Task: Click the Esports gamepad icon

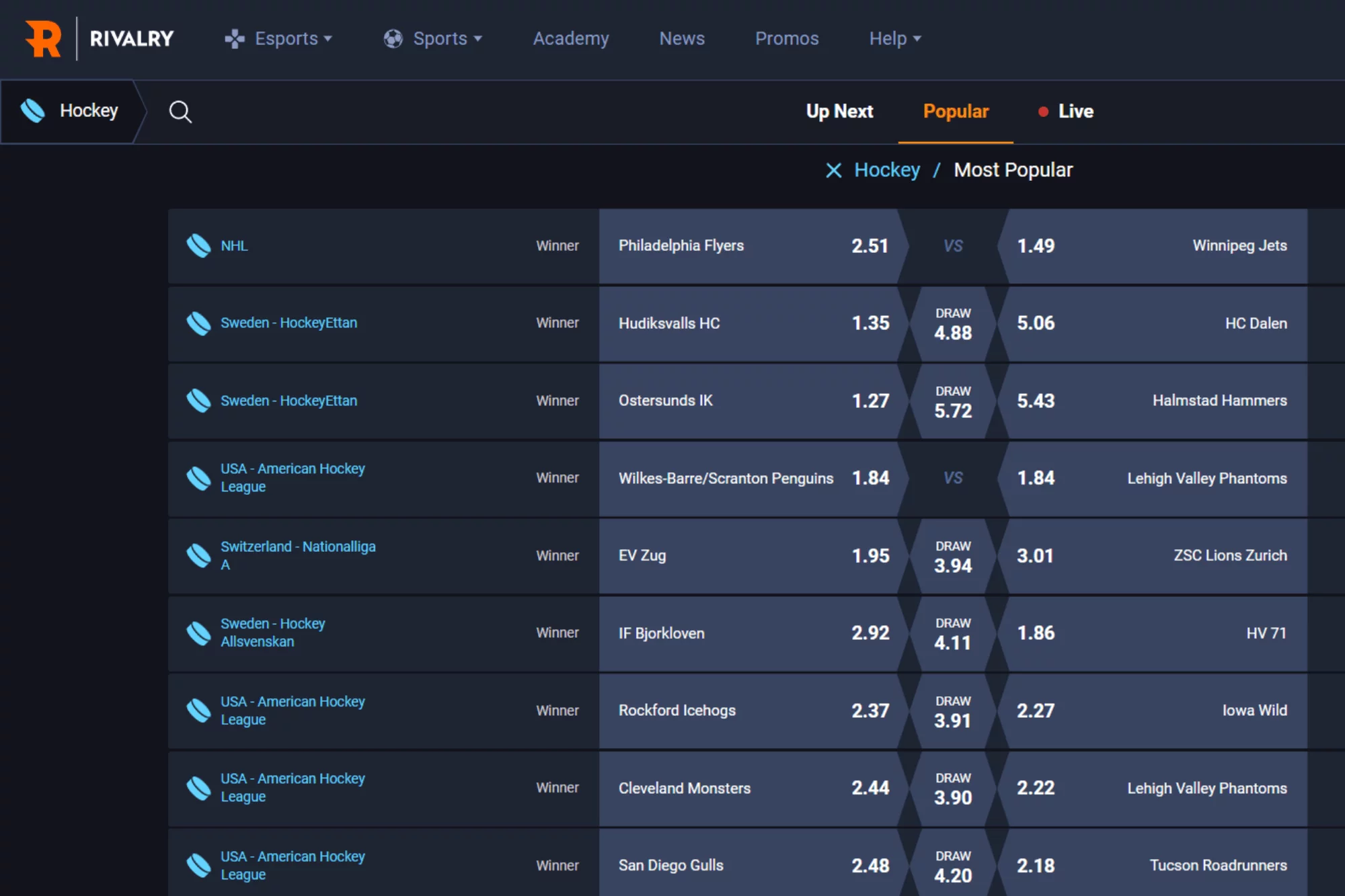Action: click(x=234, y=39)
